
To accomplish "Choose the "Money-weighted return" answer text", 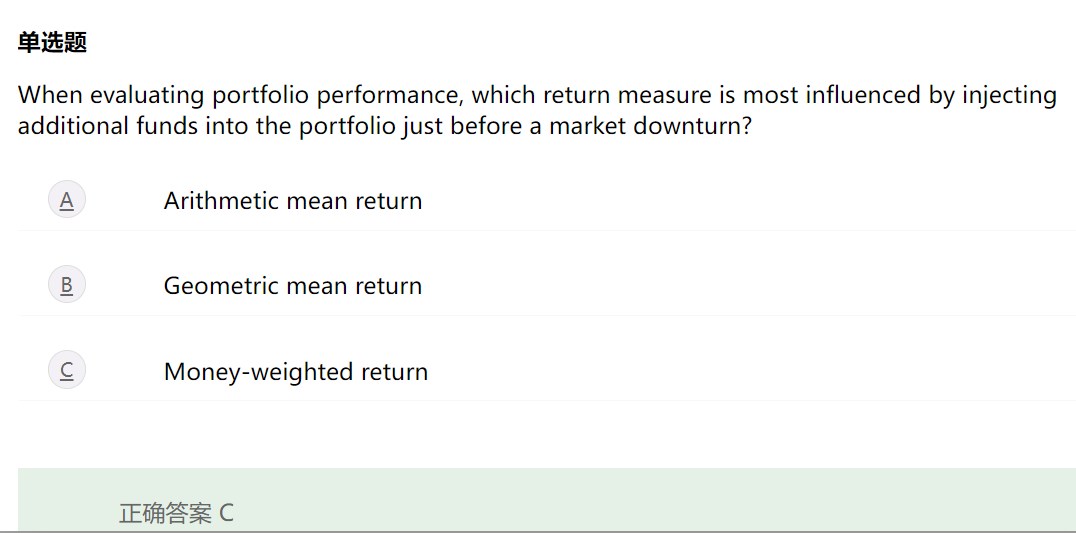I will [296, 372].
